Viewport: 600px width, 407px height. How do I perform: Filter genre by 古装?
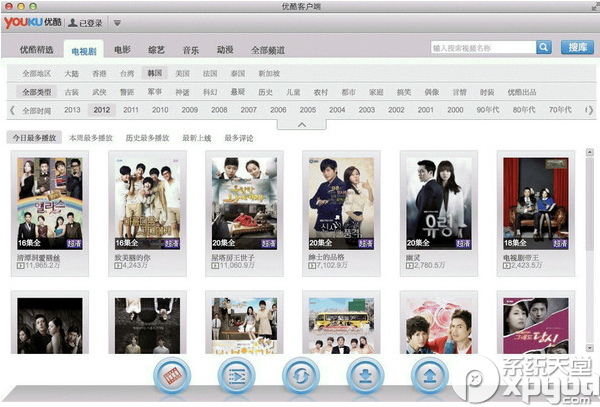[72, 92]
